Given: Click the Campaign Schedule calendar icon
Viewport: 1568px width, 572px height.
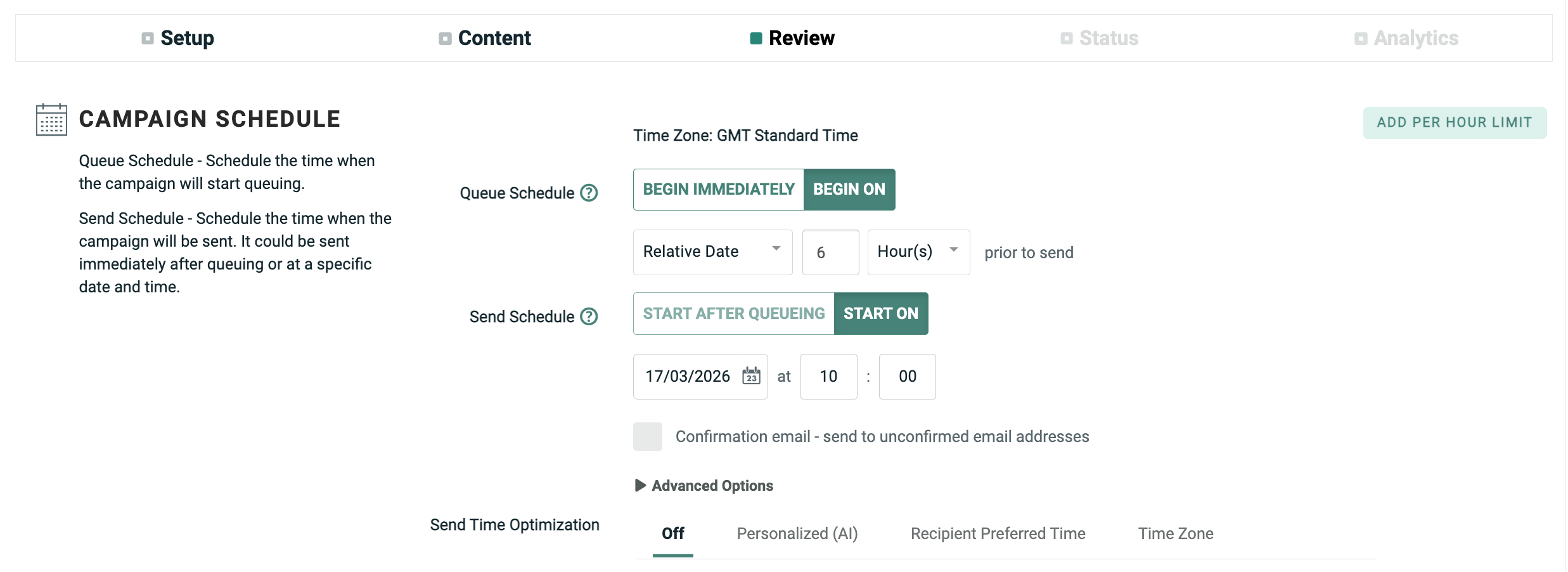Looking at the screenshot, I should (x=51, y=120).
